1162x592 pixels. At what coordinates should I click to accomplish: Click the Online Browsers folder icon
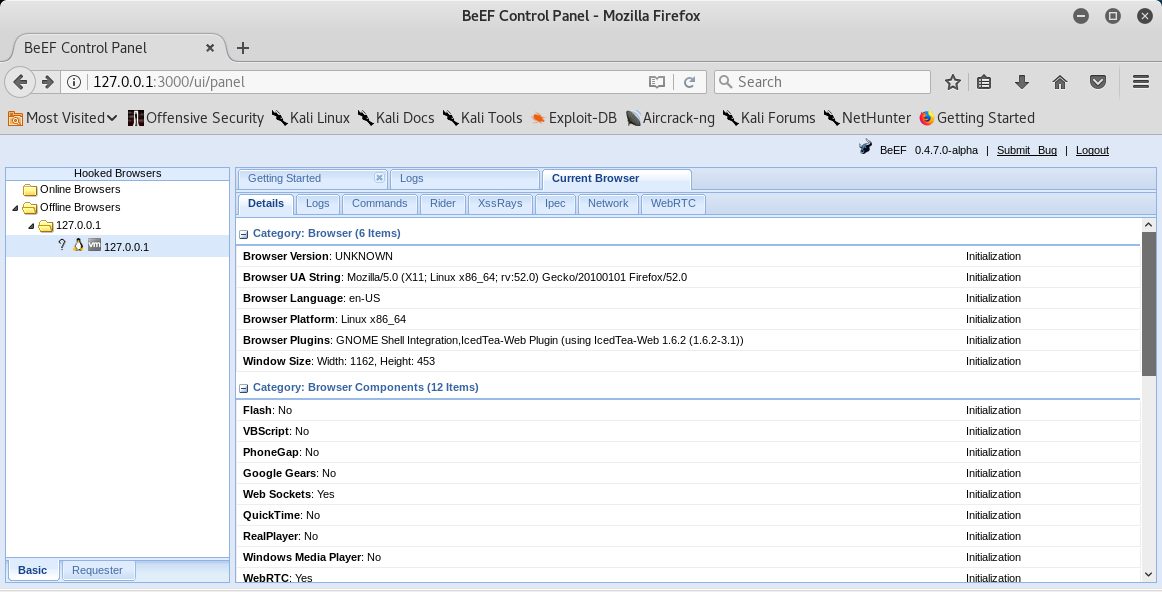tap(30, 190)
